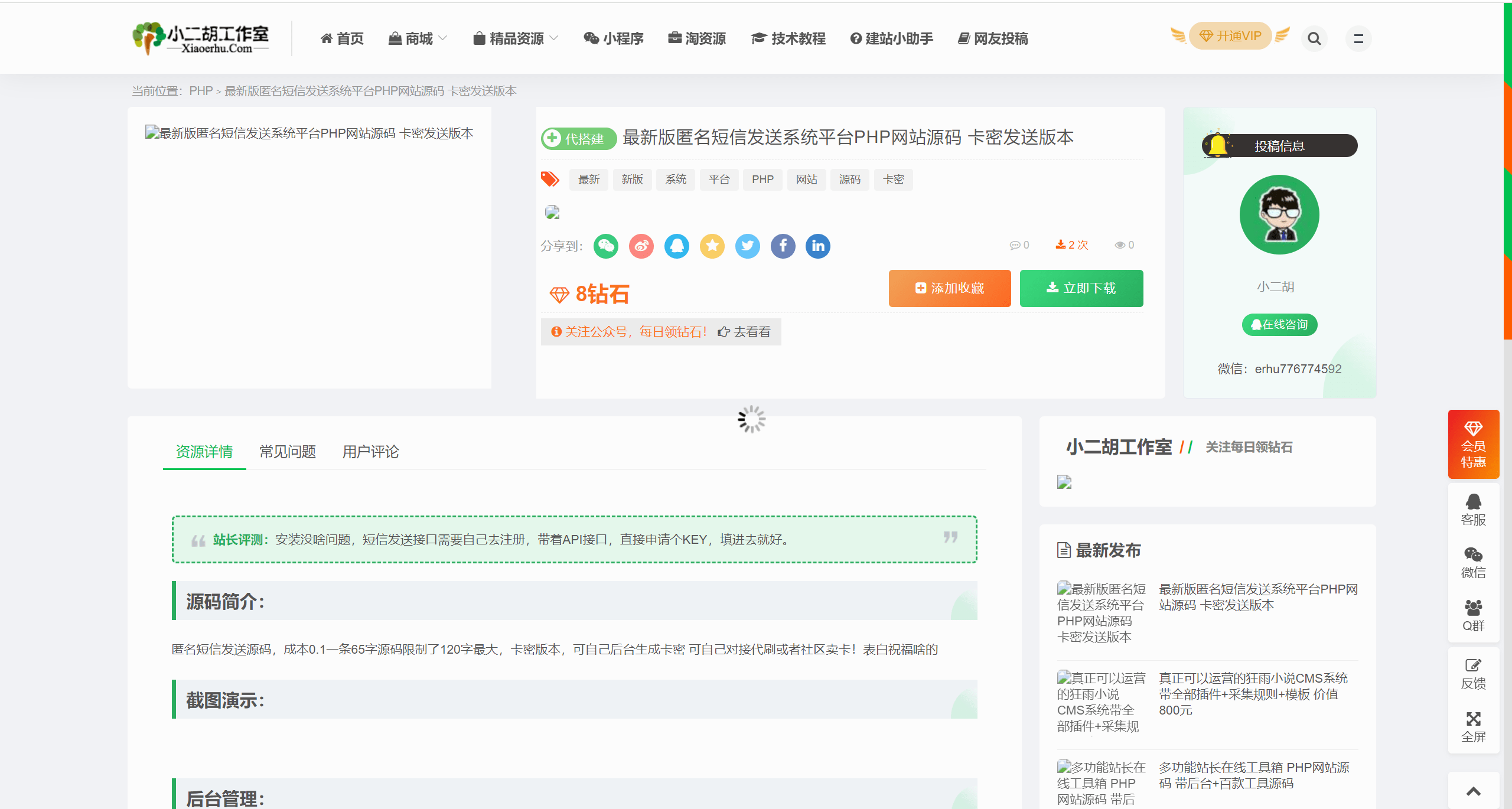Open the search magnifier icon

pos(1314,38)
